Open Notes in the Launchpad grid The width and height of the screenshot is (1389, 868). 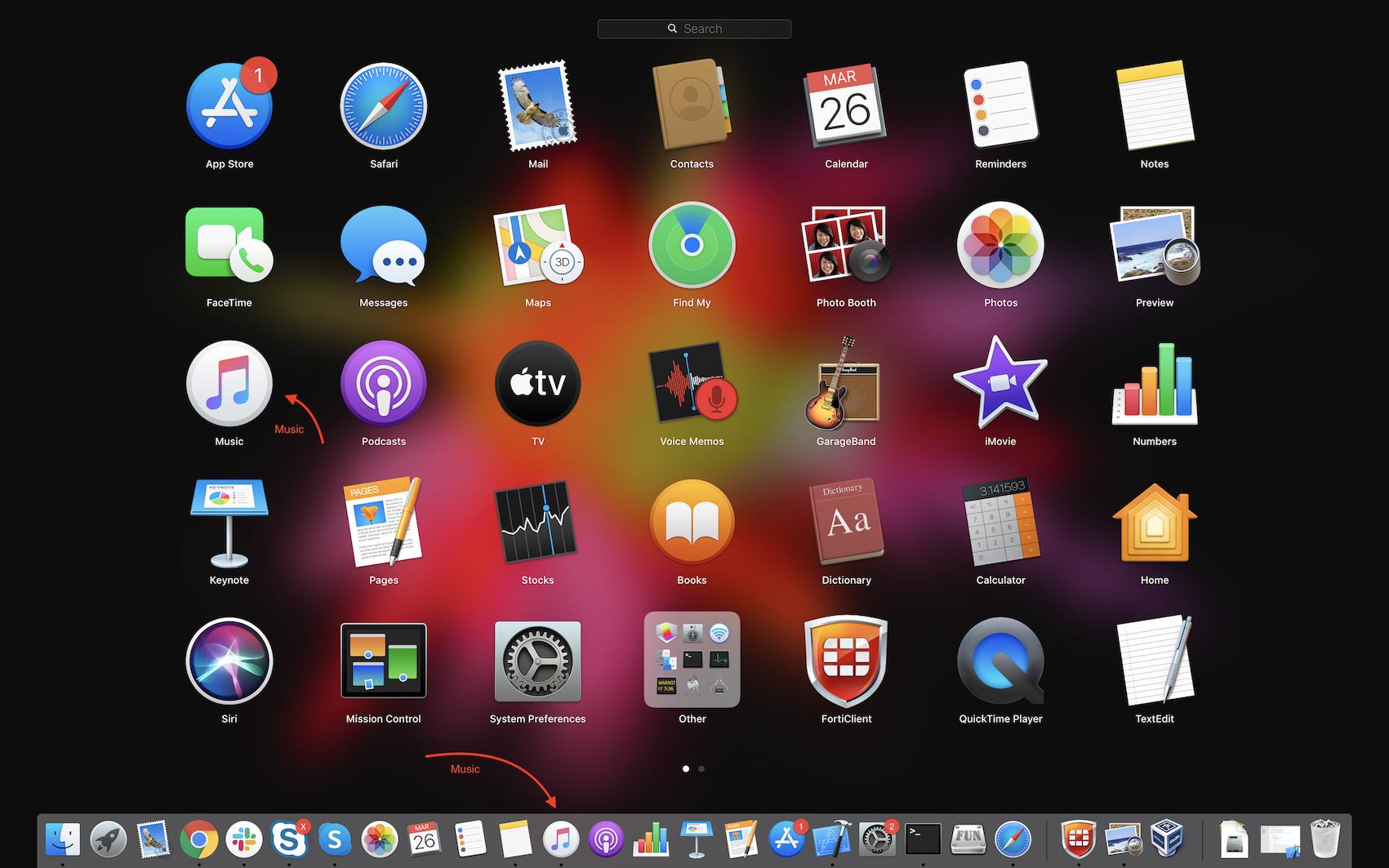click(x=1155, y=106)
